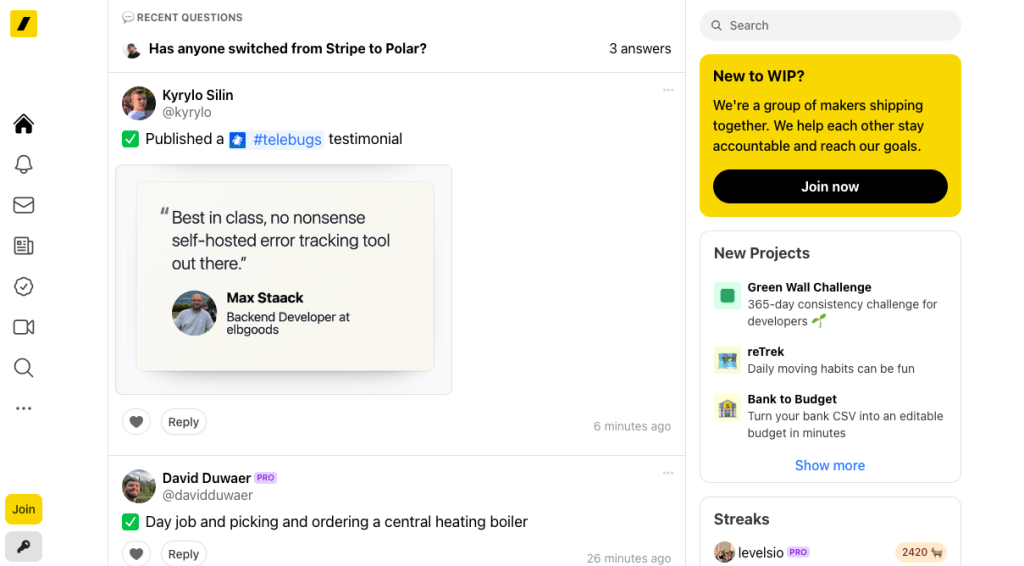Click the sidebar search magnifier icon
Image resolution: width=1024 pixels, height=566 pixels.
click(x=24, y=368)
